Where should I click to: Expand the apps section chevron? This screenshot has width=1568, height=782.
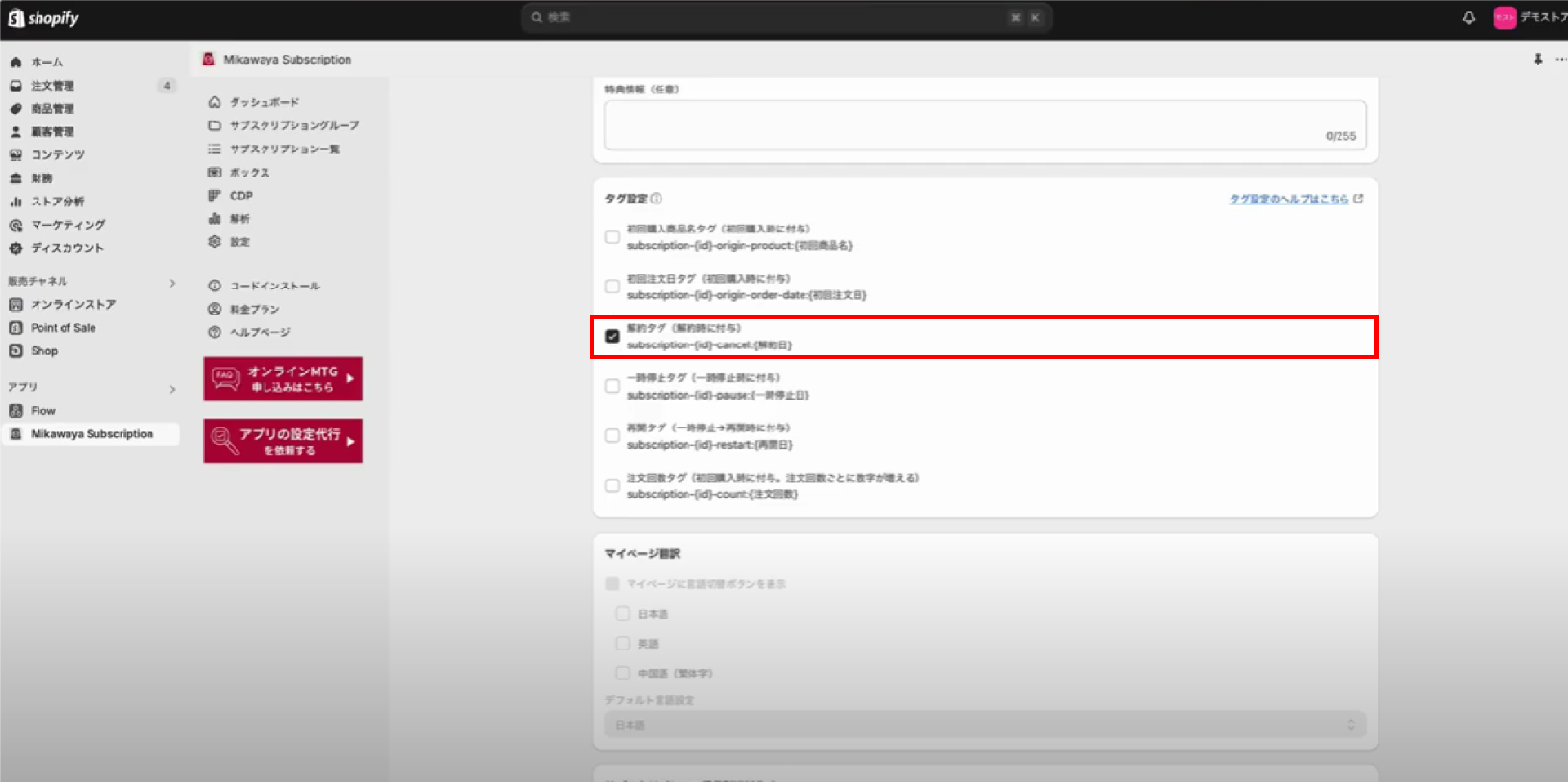172,389
